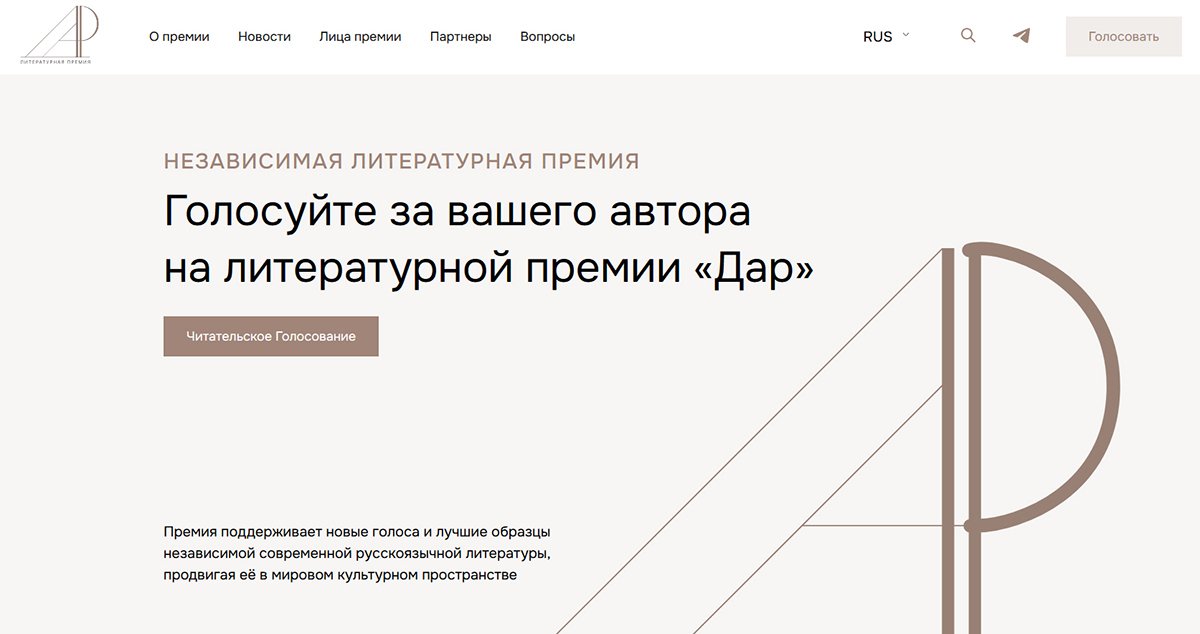Open the Партнеры page
The image size is (1200, 634).
pyautogui.click(x=459, y=36)
